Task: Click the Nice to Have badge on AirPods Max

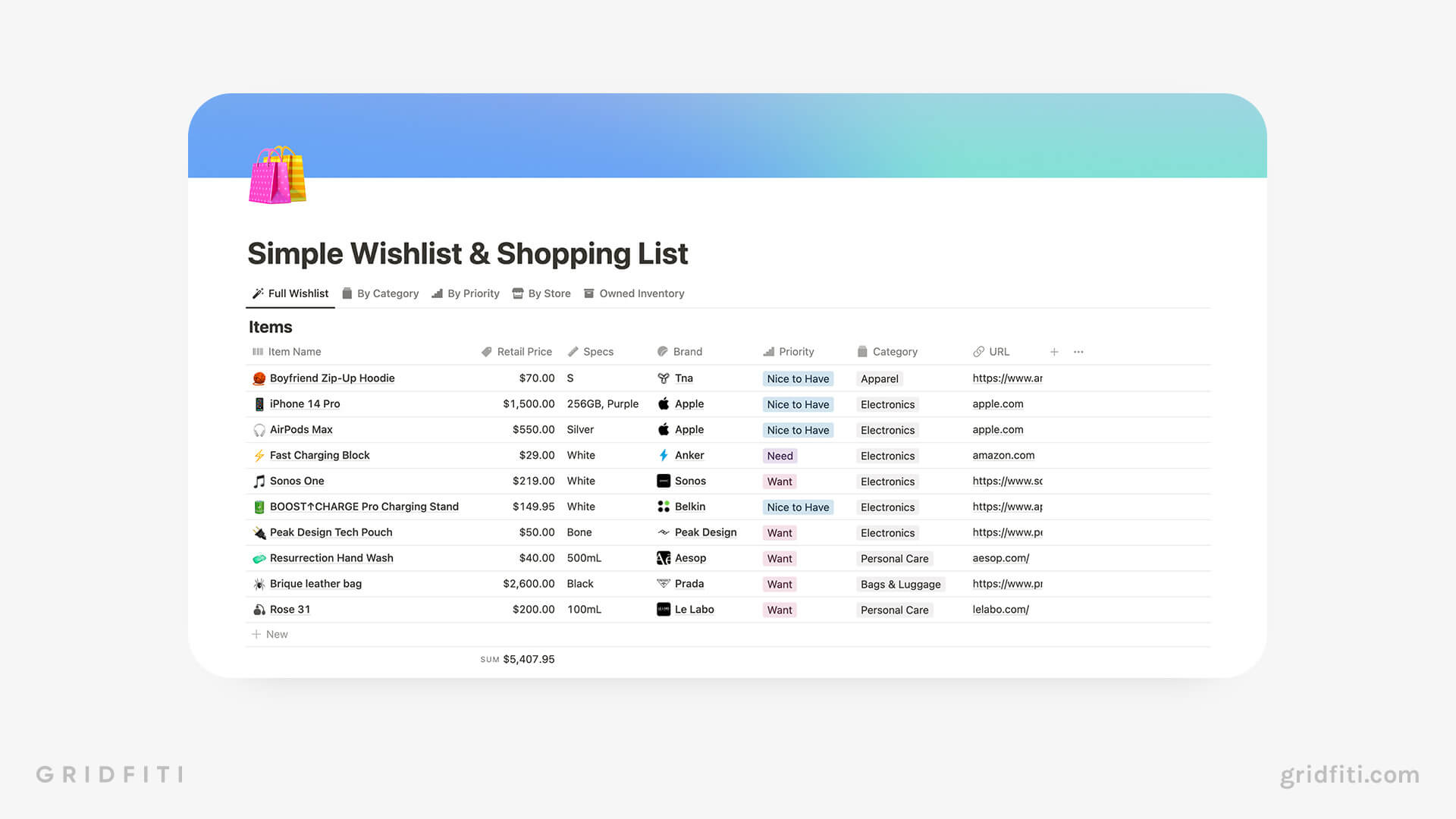Action: [796, 429]
